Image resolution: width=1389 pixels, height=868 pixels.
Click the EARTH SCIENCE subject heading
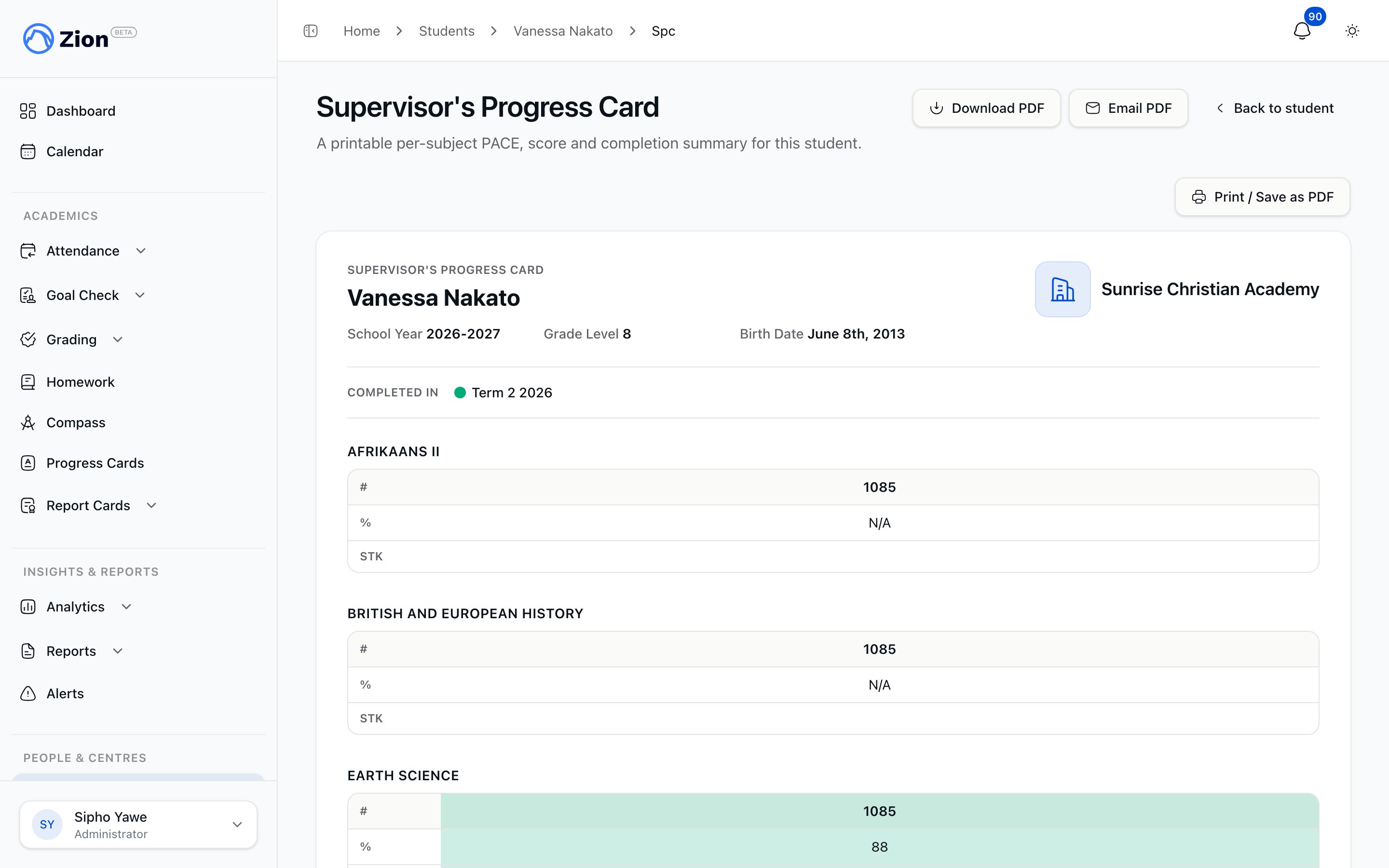pyautogui.click(x=403, y=775)
